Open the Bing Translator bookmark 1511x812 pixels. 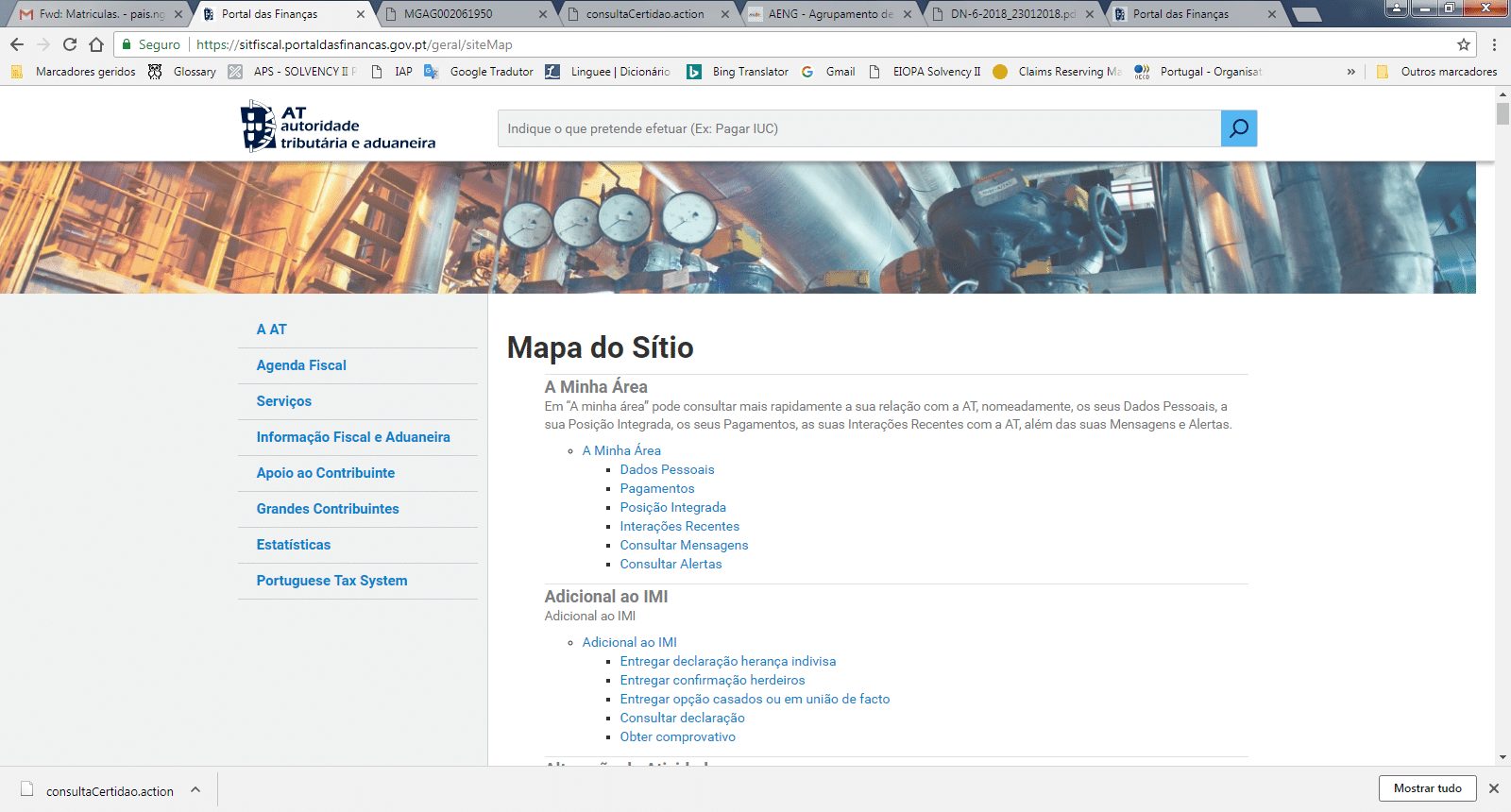point(739,72)
